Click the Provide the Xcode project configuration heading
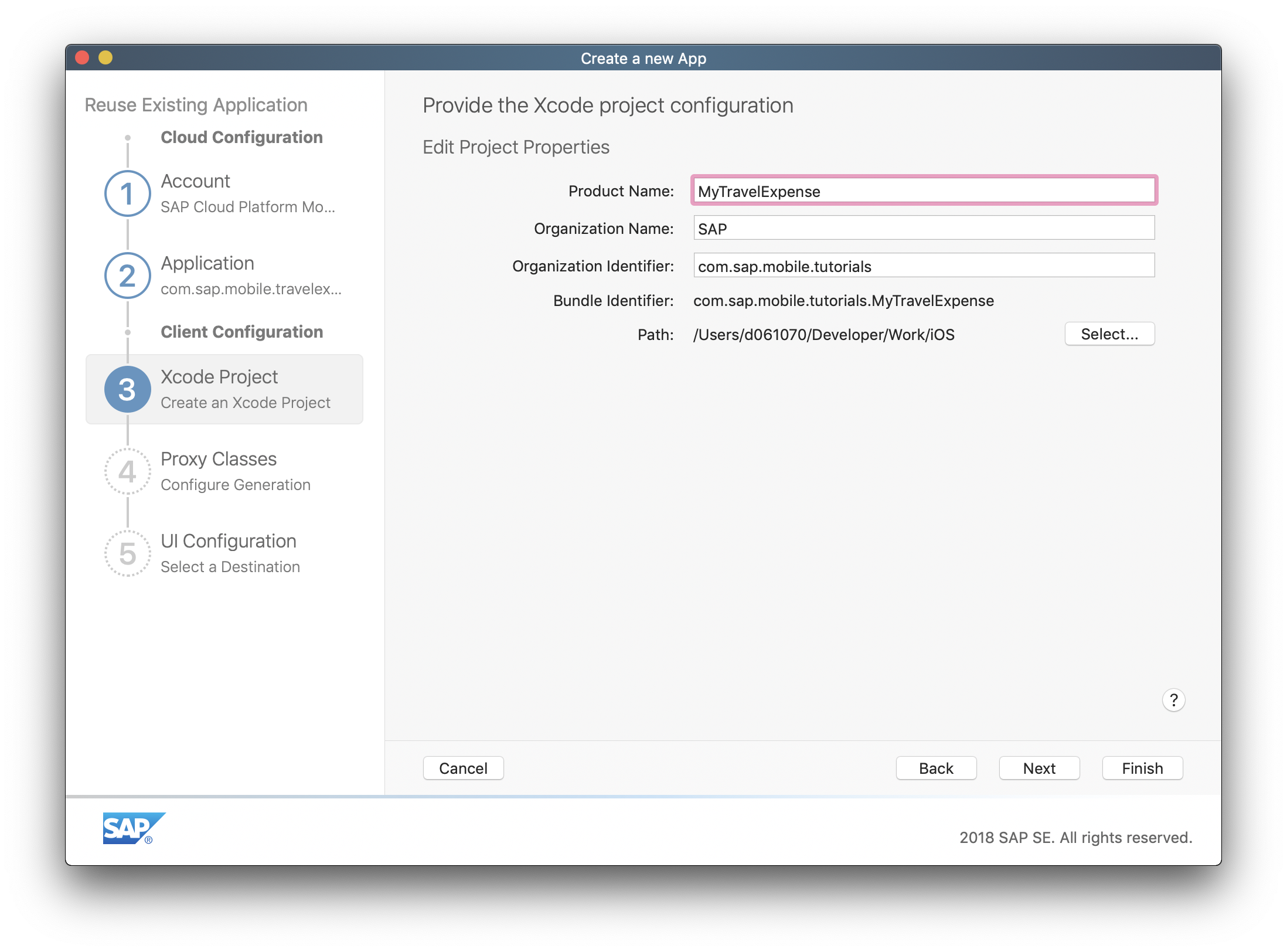The image size is (1287, 952). 608,106
